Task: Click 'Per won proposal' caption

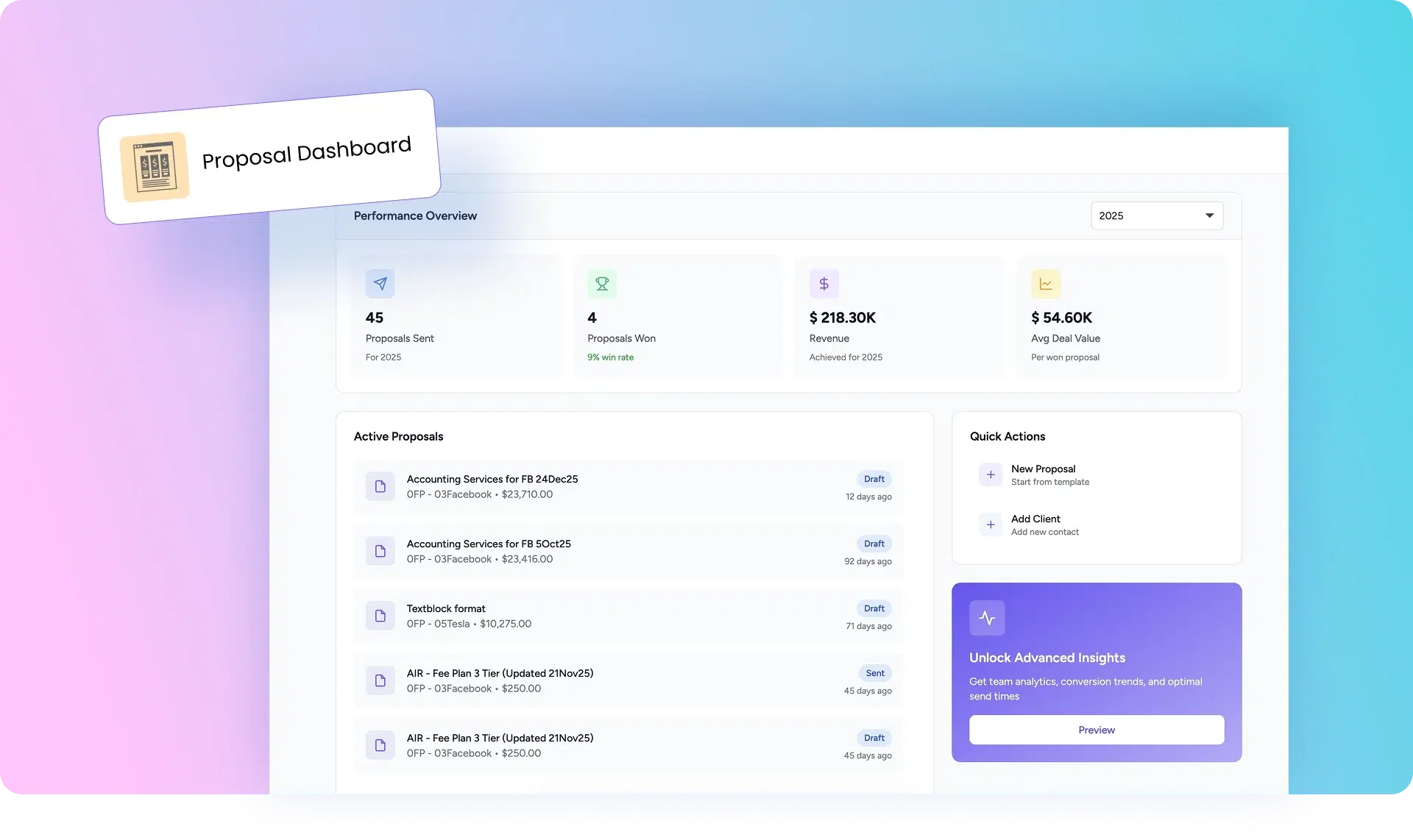Action: [1065, 357]
